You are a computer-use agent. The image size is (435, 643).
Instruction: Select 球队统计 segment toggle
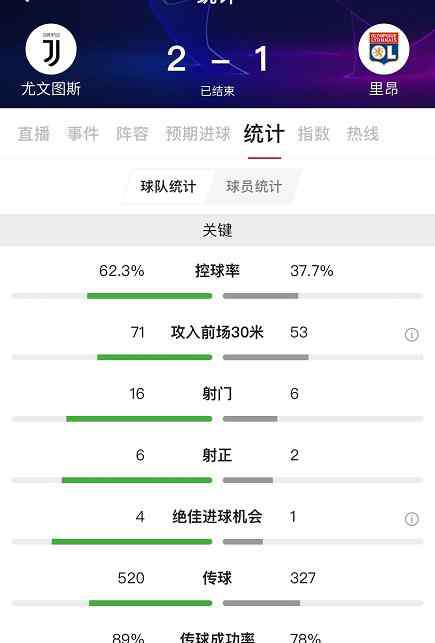click(168, 187)
